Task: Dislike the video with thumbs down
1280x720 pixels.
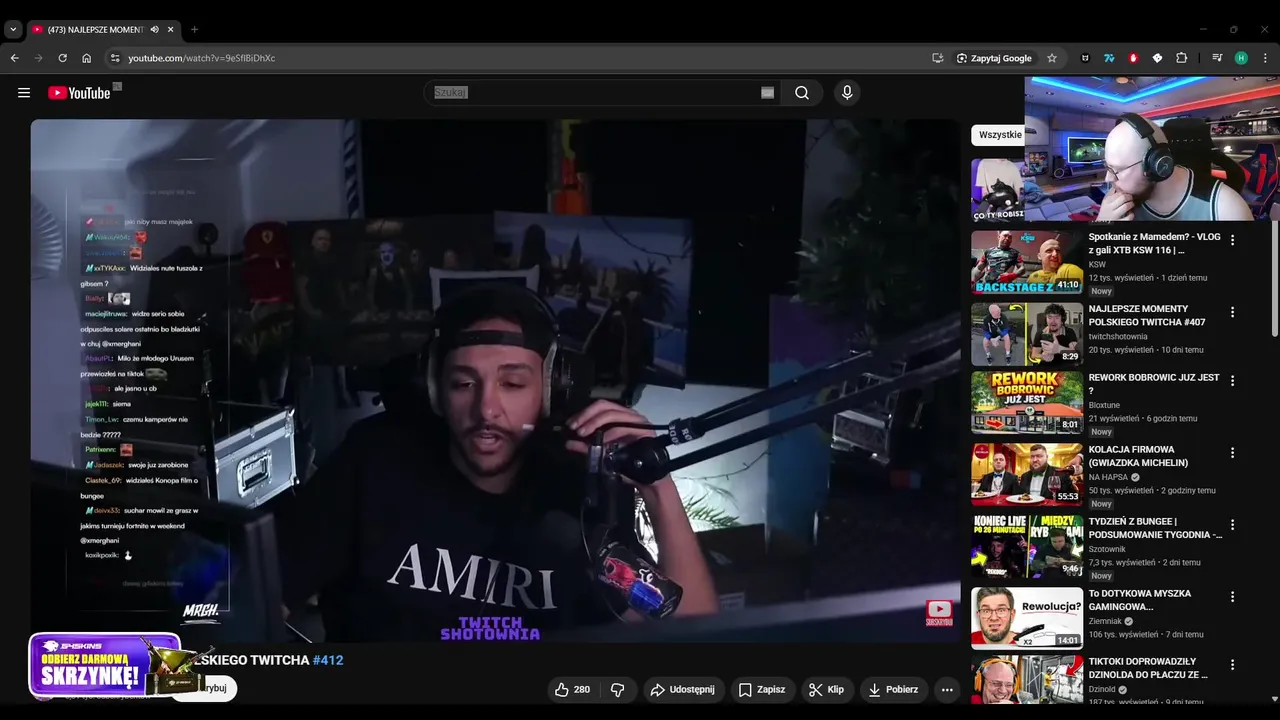Action: [x=618, y=689]
